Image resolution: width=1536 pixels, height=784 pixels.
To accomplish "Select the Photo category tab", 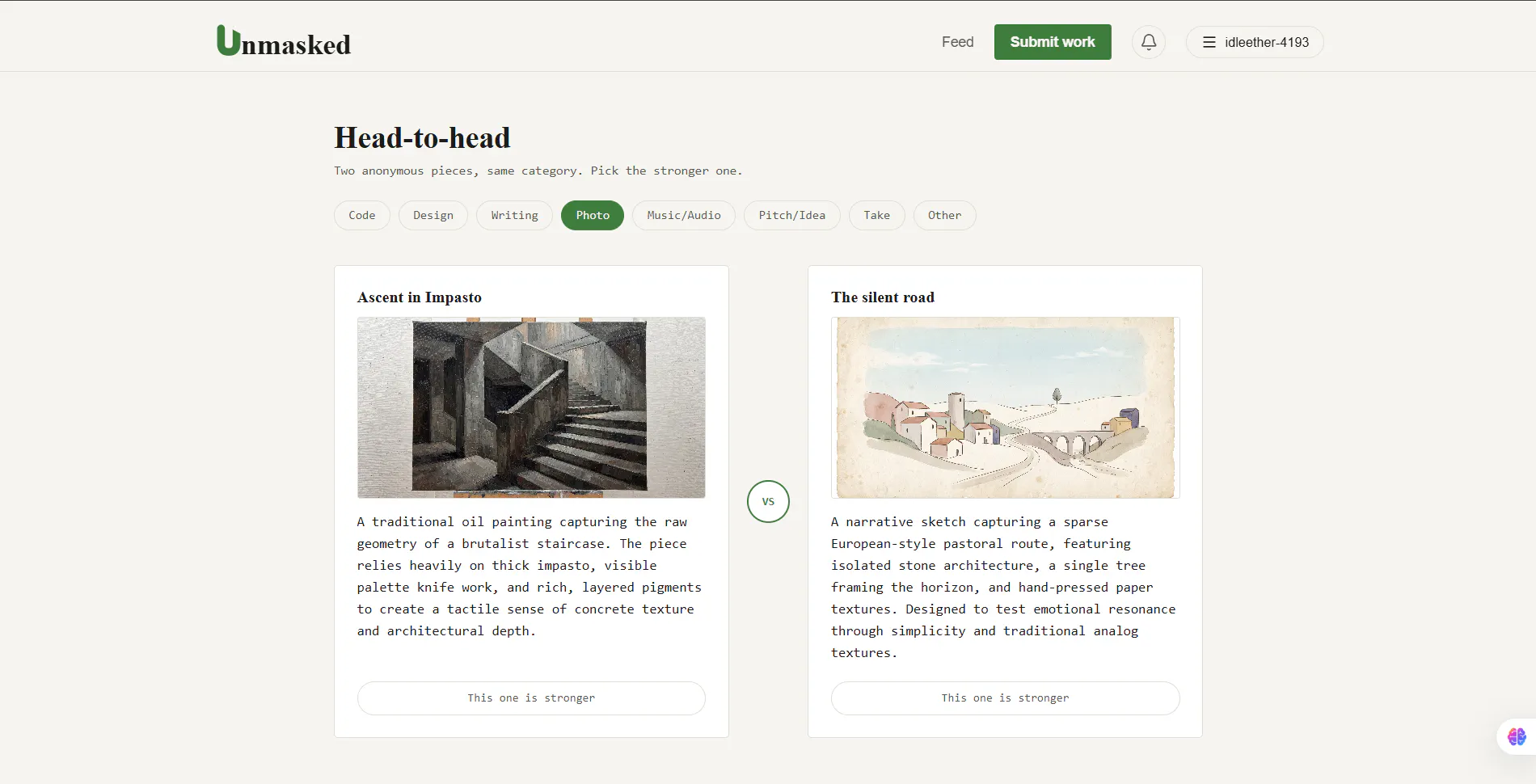I will [x=593, y=215].
